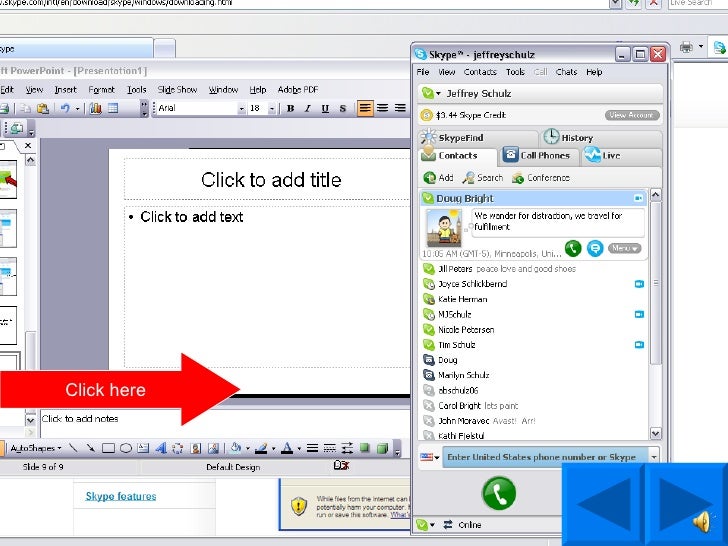
Task: Click the spelling status icon in PowerPoint status bar
Action: tap(341, 465)
